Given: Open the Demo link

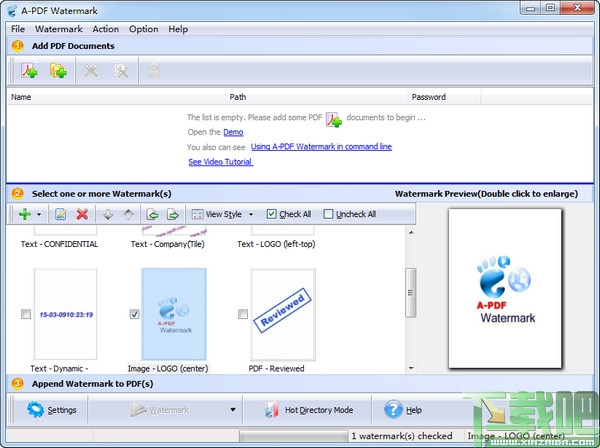Looking at the screenshot, I should coord(233,132).
